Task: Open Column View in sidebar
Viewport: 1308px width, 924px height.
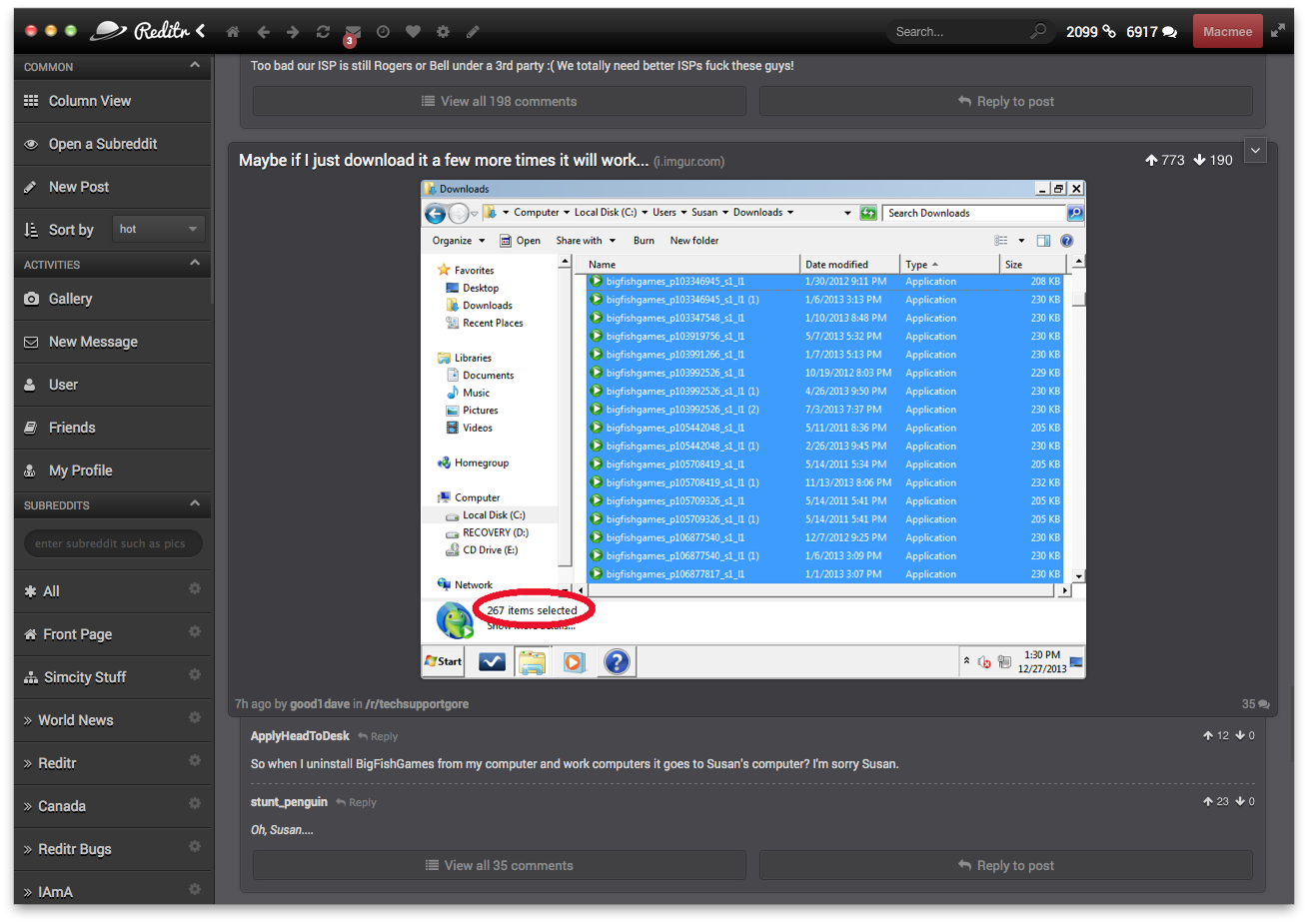Action: (90, 101)
